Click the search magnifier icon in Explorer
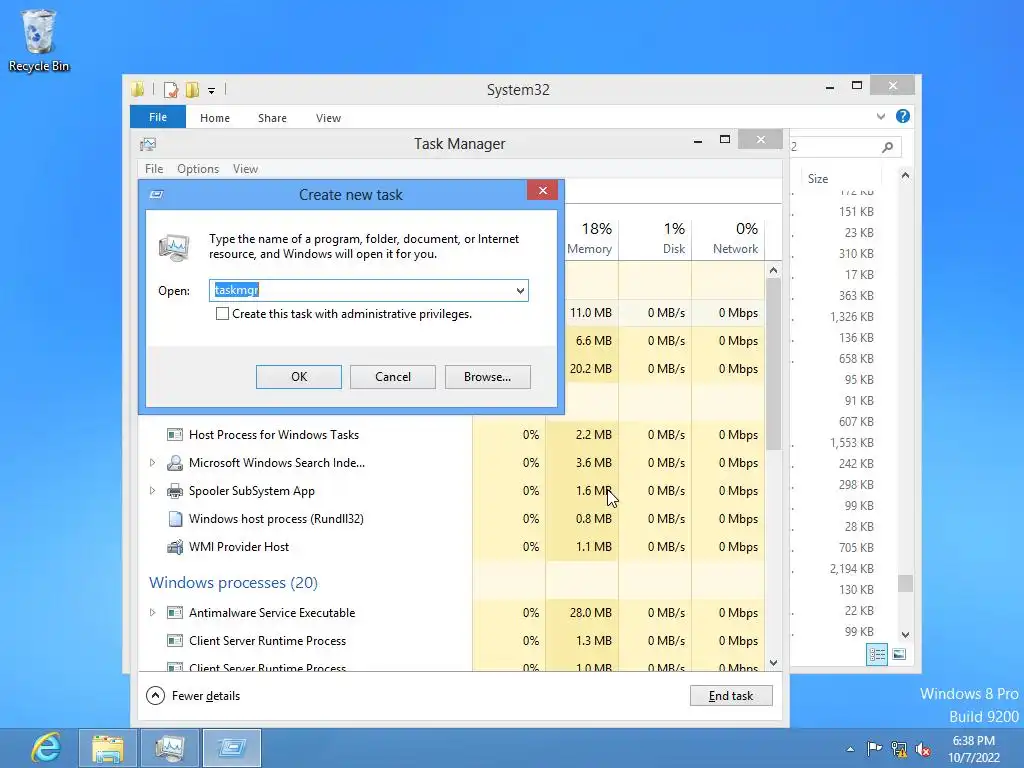The height and width of the screenshot is (768, 1024). tap(888, 147)
